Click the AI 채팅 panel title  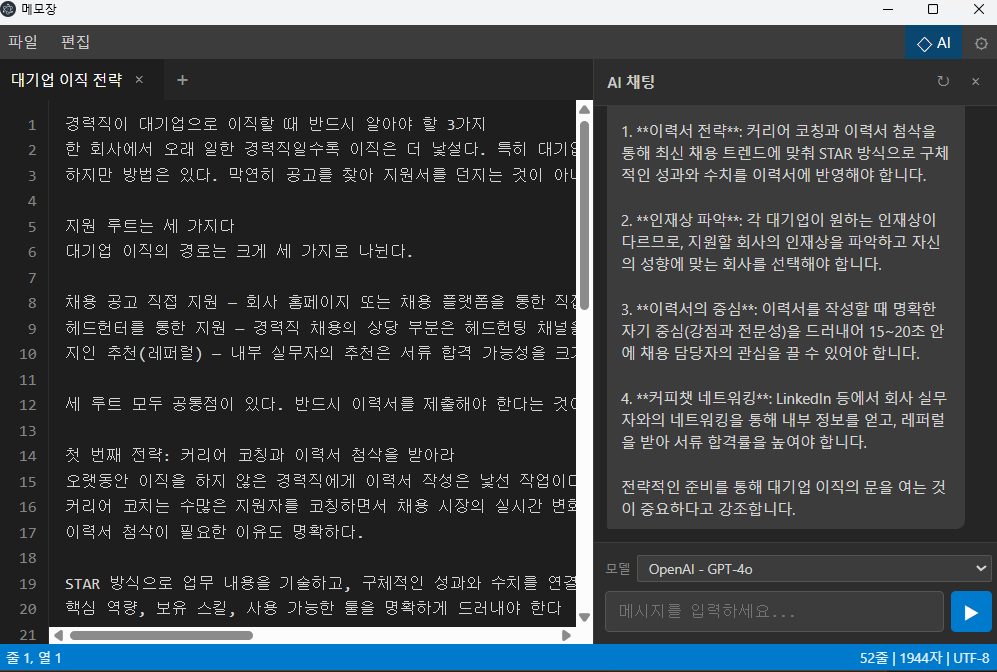pos(631,82)
